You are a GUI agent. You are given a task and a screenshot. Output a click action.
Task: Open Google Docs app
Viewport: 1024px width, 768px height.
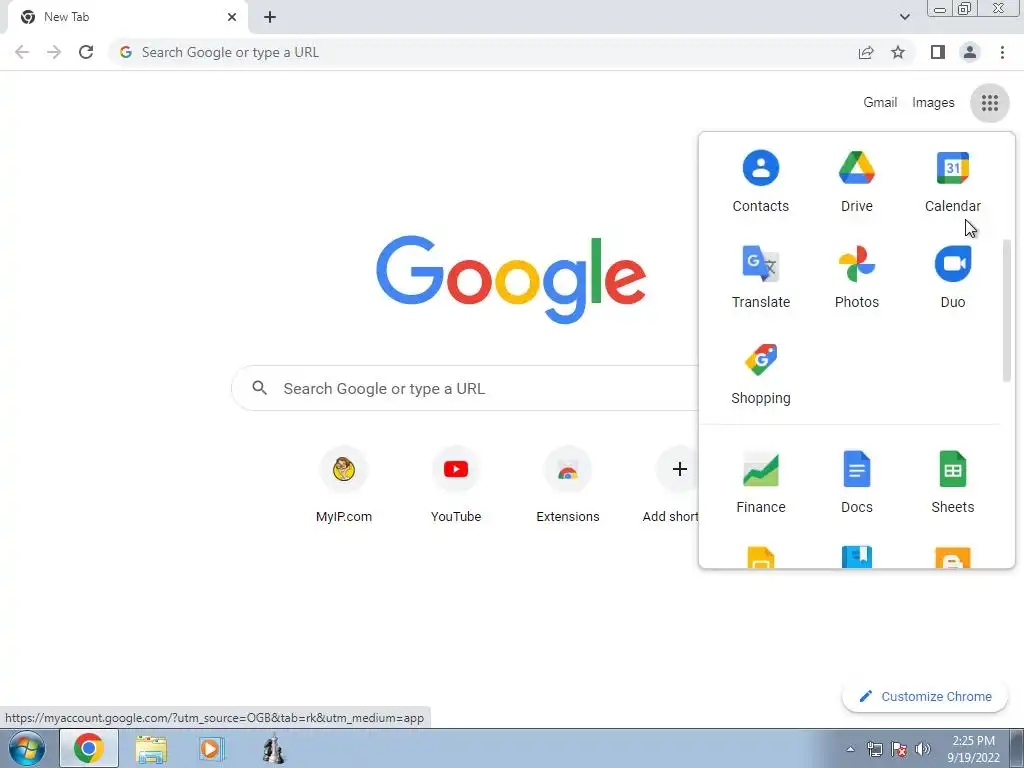856,483
